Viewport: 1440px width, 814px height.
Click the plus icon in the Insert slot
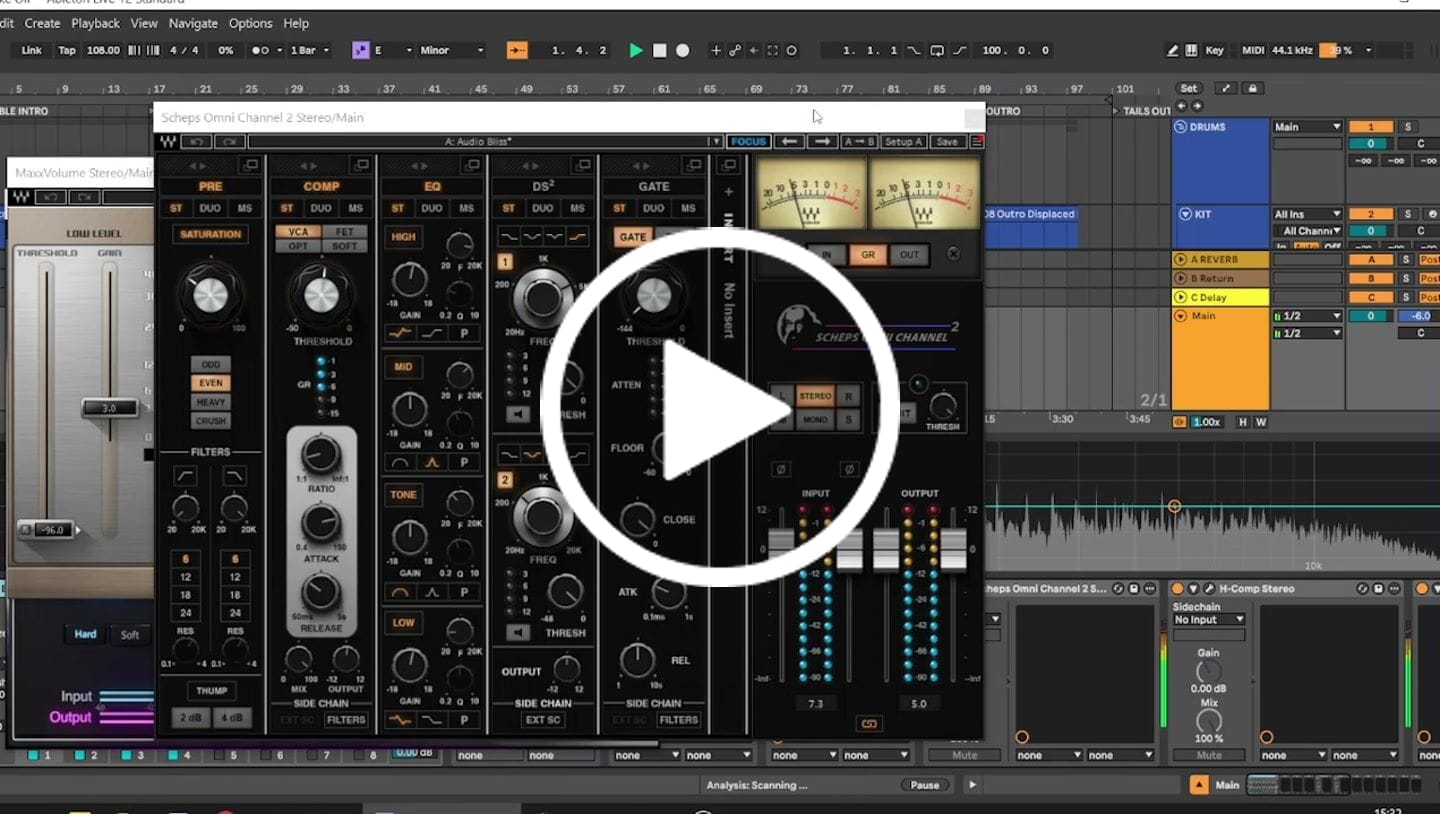[728, 191]
